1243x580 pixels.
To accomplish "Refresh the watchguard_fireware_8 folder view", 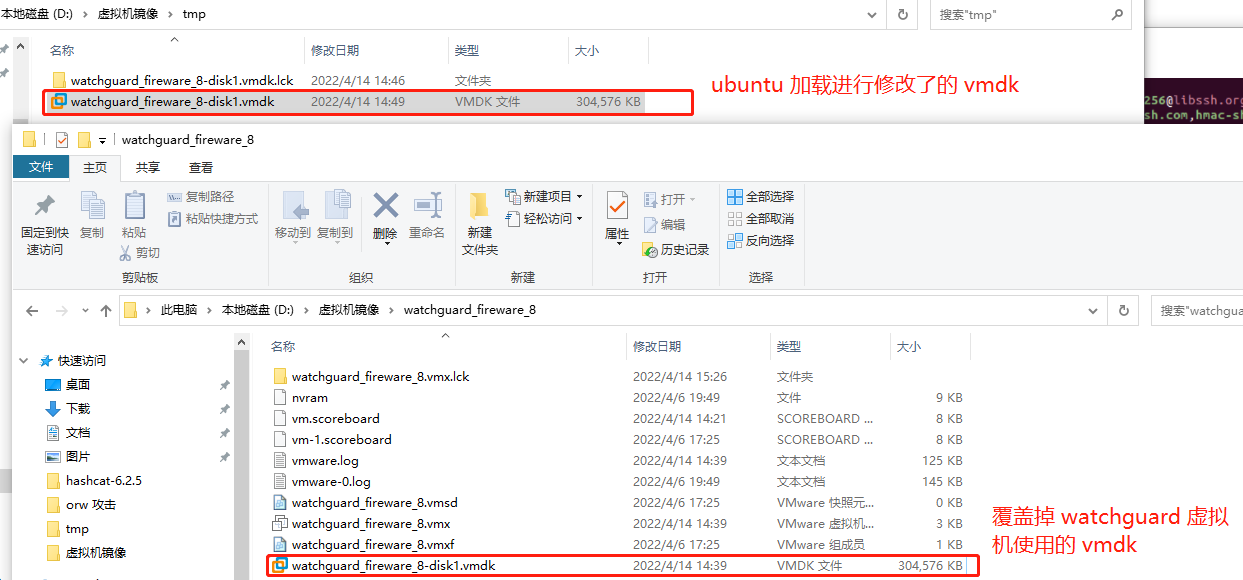I will click(1124, 310).
